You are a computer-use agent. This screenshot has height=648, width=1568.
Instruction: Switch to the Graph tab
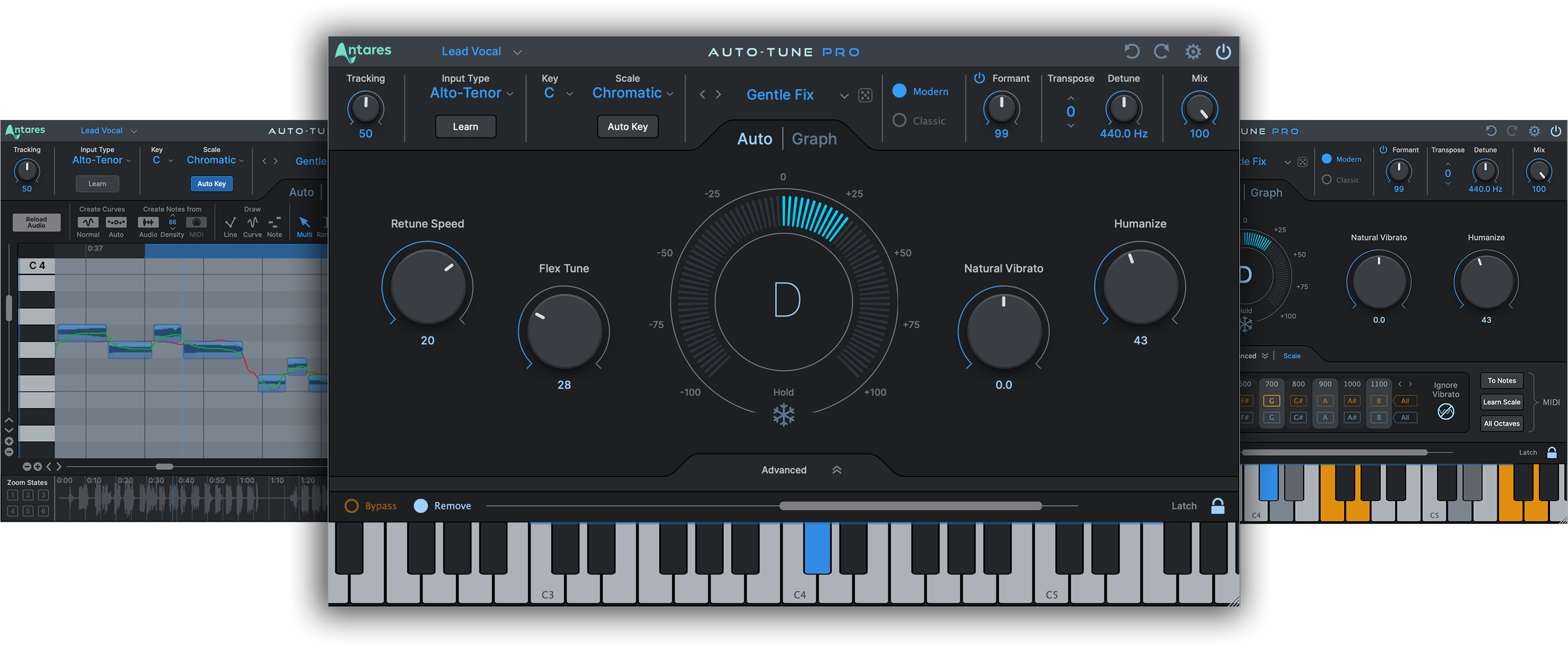(x=813, y=138)
